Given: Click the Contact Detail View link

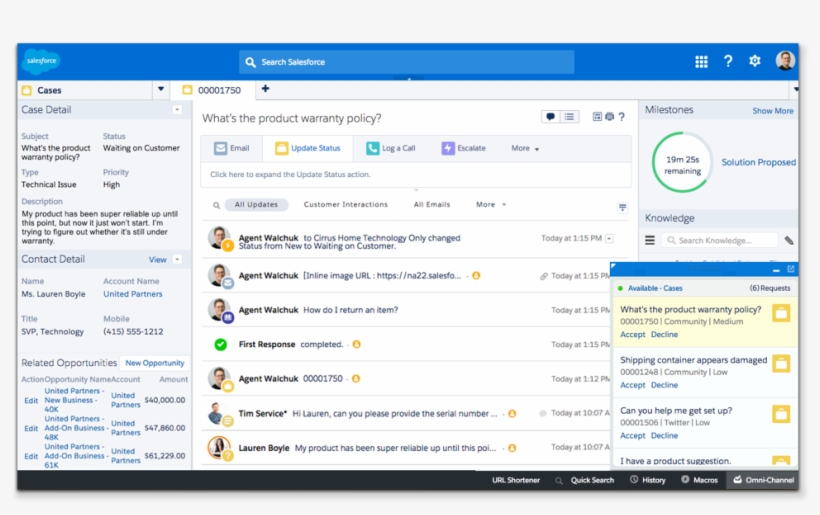Looking at the screenshot, I should pyautogui.click(x=157, y=260).
